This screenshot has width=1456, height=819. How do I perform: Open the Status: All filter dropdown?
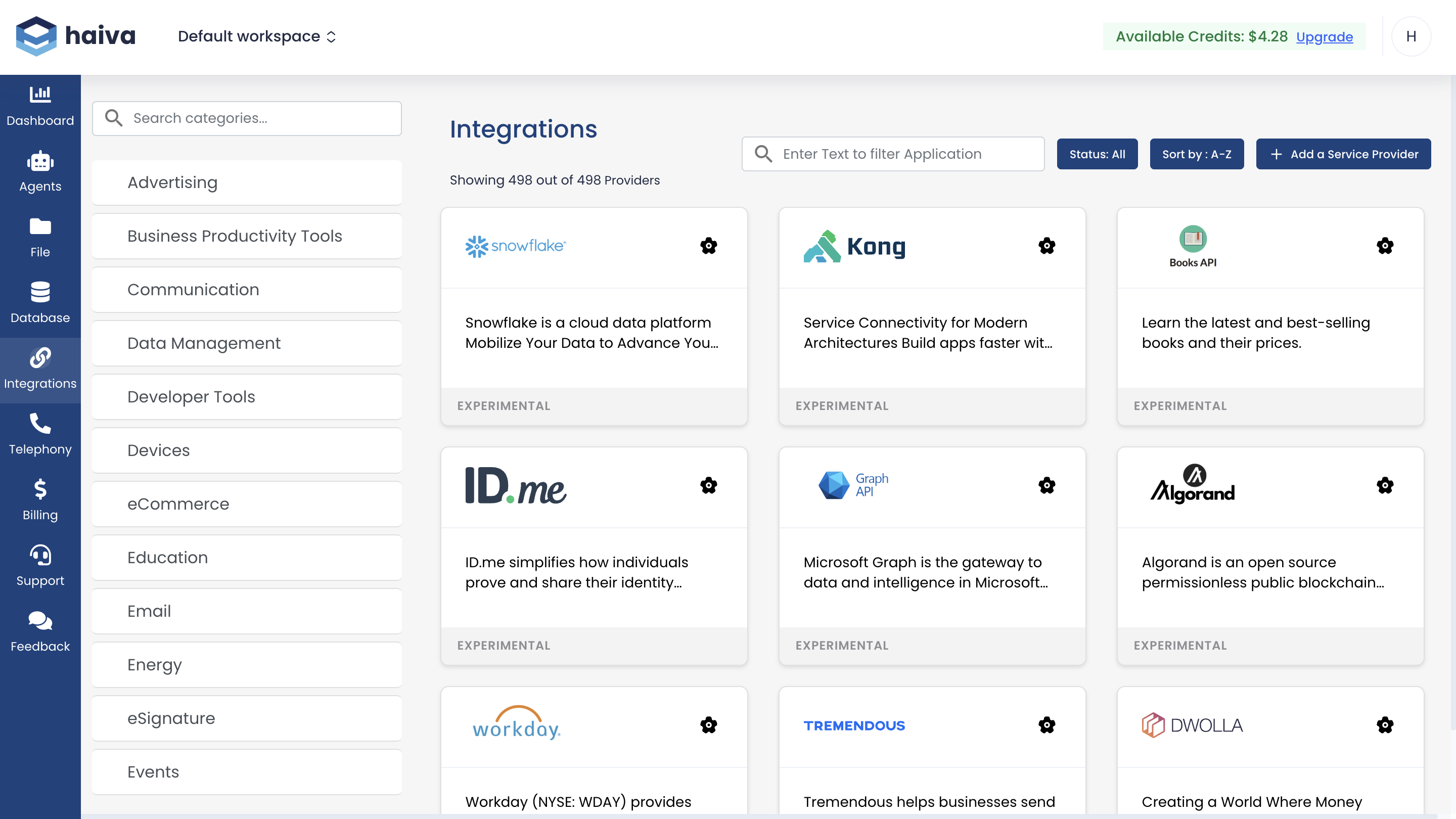coord(1097,154)
